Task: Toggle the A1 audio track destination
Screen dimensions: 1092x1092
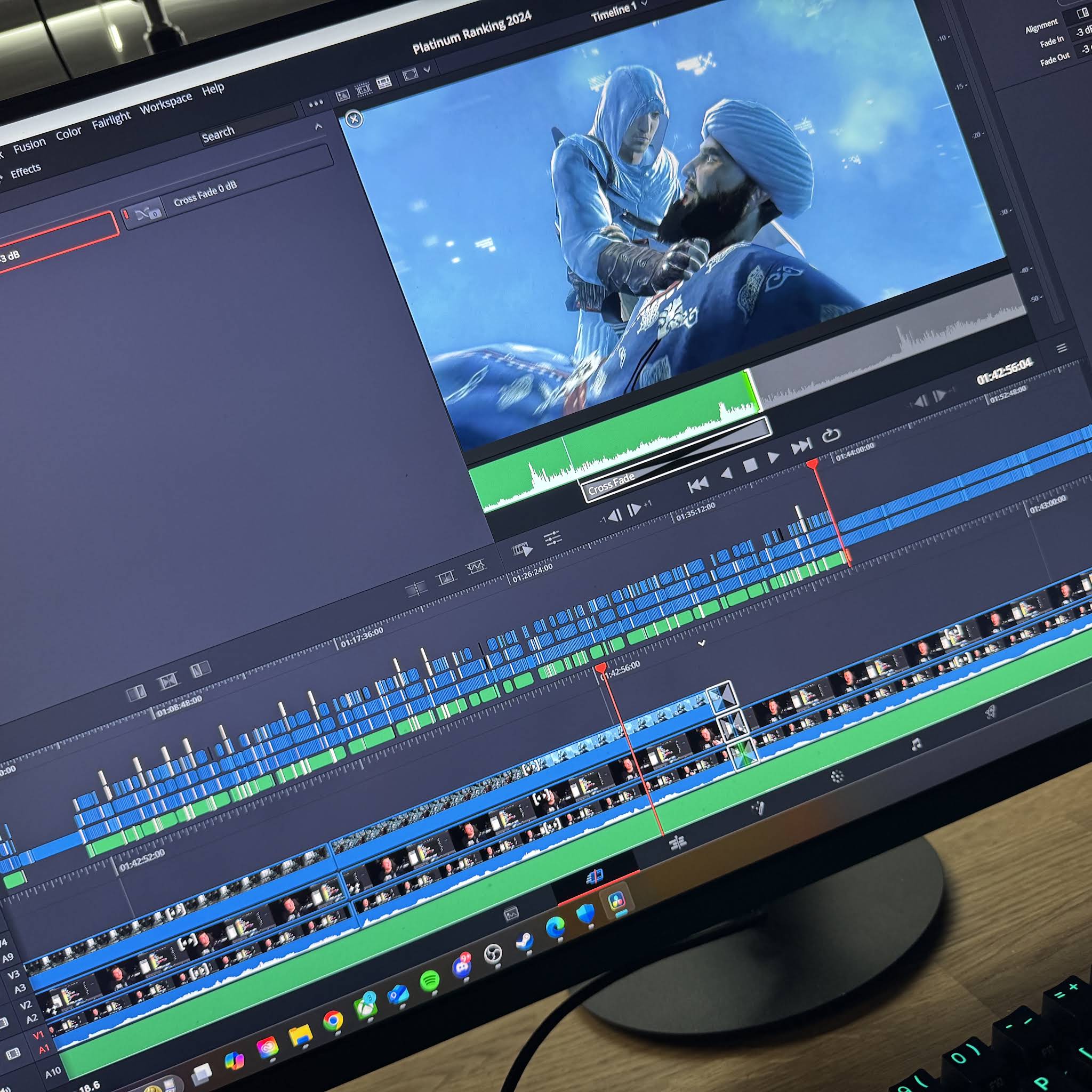Action: pyautogui.click(x=44, y=1049)
